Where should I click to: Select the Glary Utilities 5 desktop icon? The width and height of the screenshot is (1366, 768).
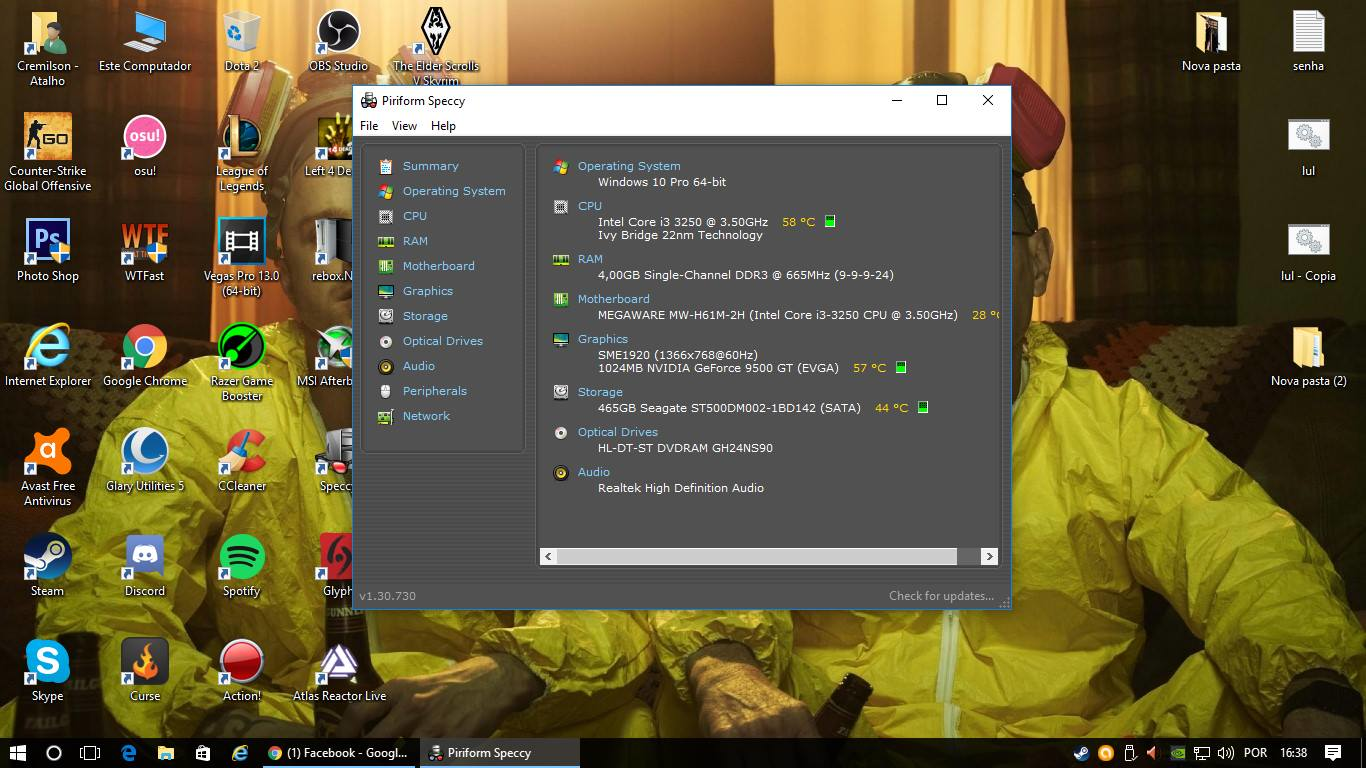pyautogui.click(x=145, y=461)
